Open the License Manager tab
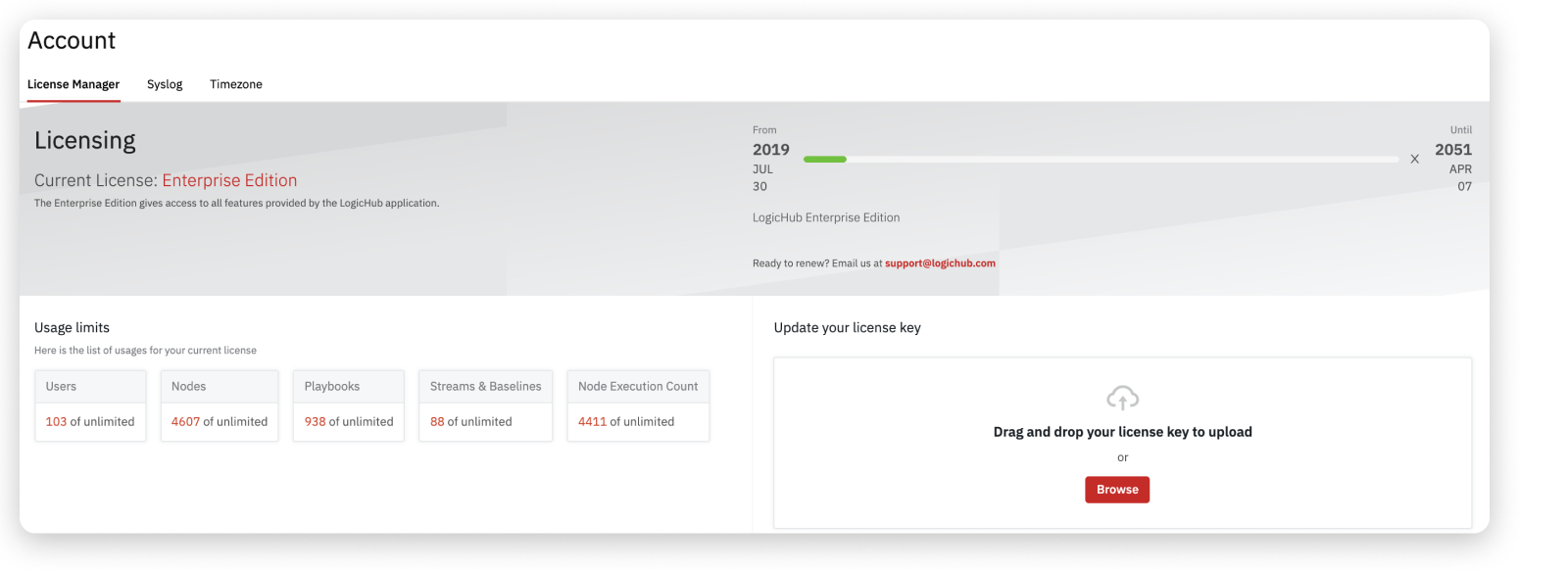 point(73,84)
